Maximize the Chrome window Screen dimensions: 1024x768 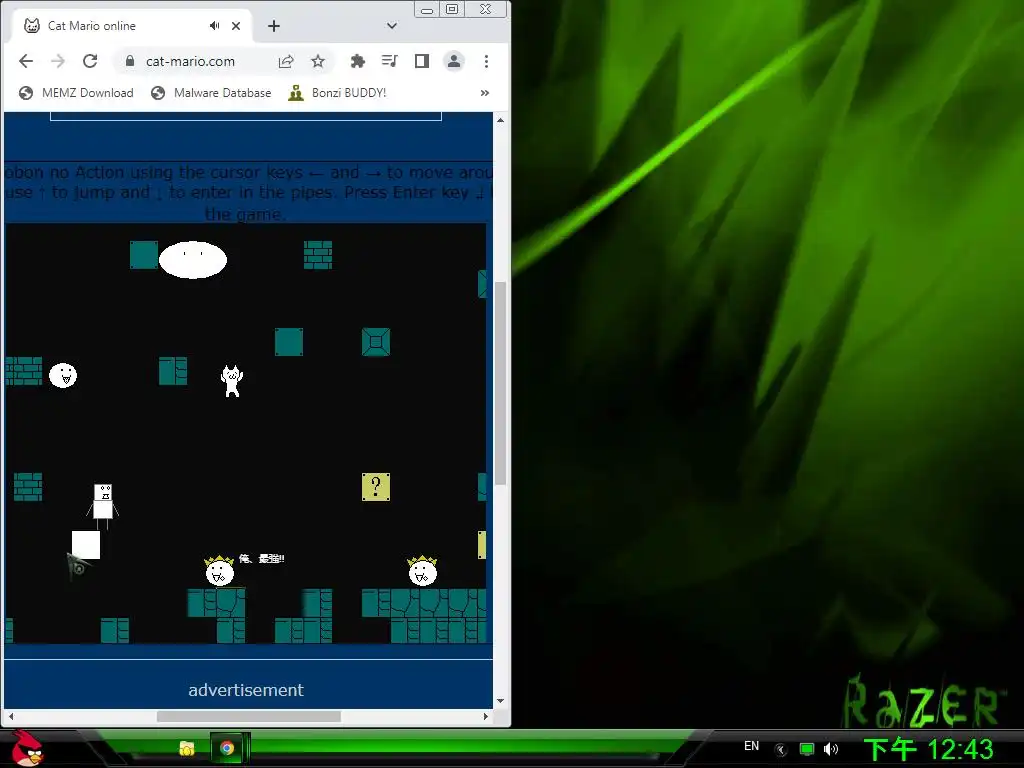click(451, 9)
